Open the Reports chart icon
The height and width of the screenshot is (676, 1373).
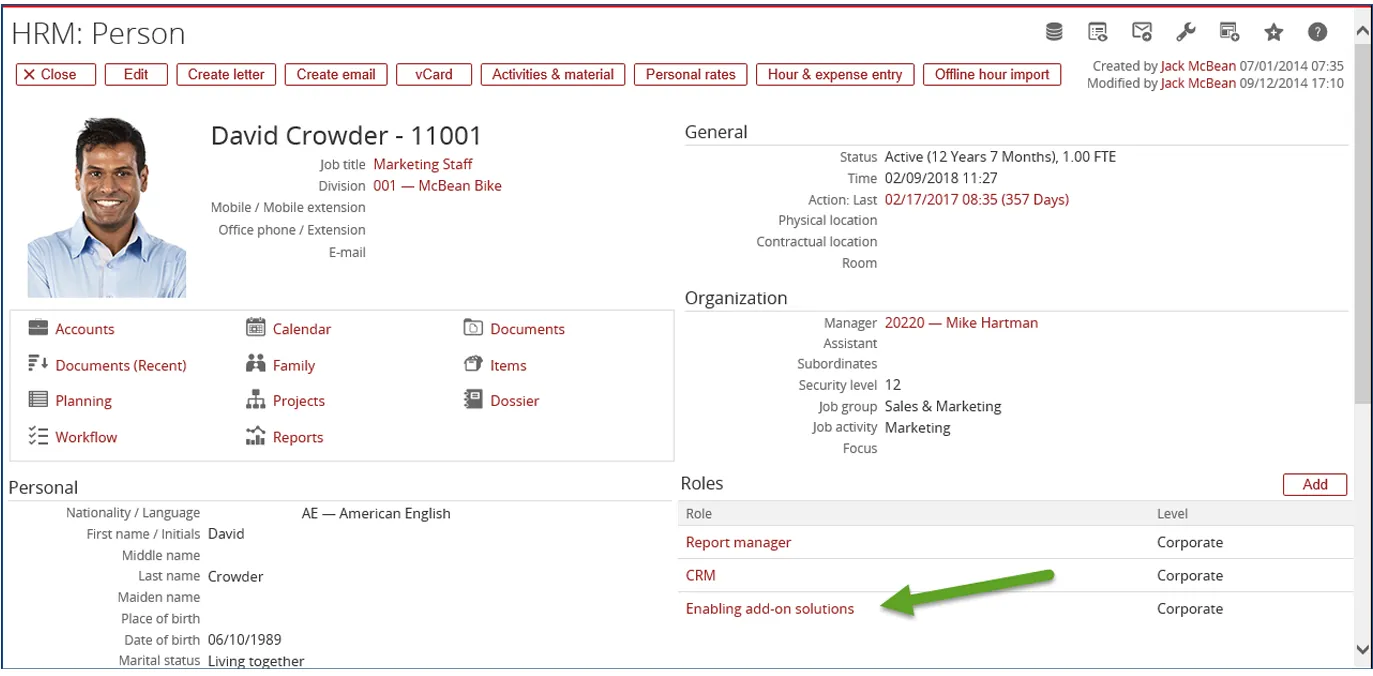tap(256, 436)
